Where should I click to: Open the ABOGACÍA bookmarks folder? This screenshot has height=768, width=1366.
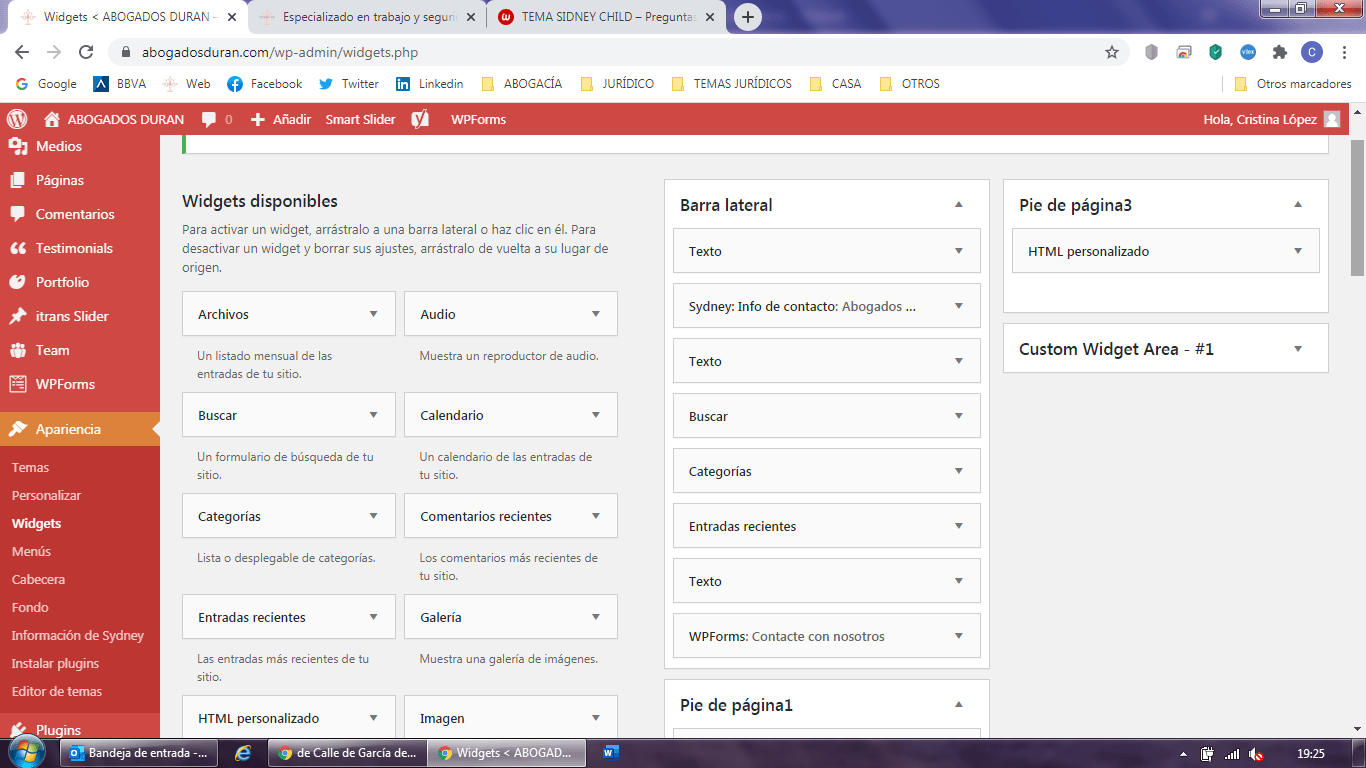(521, 84)
